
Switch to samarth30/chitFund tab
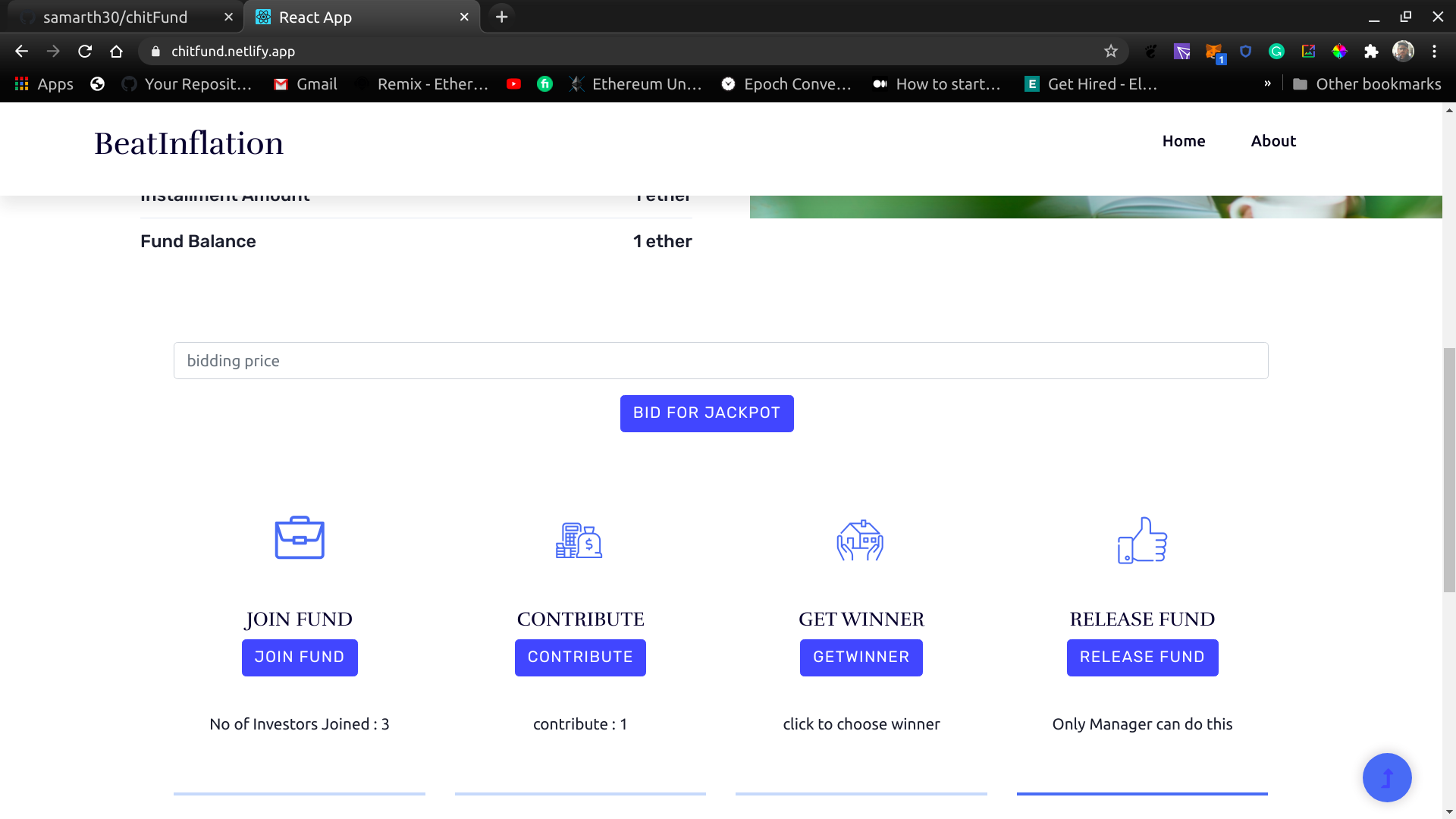point(115,17)
